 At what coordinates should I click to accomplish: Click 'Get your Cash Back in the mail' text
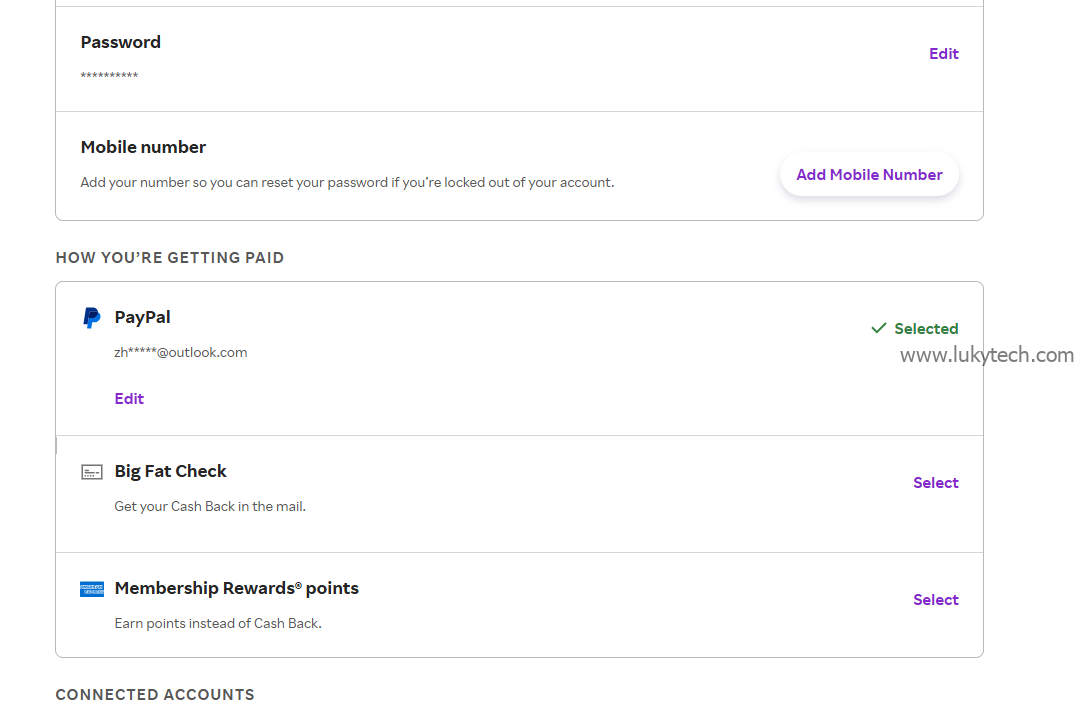[210, 506]
